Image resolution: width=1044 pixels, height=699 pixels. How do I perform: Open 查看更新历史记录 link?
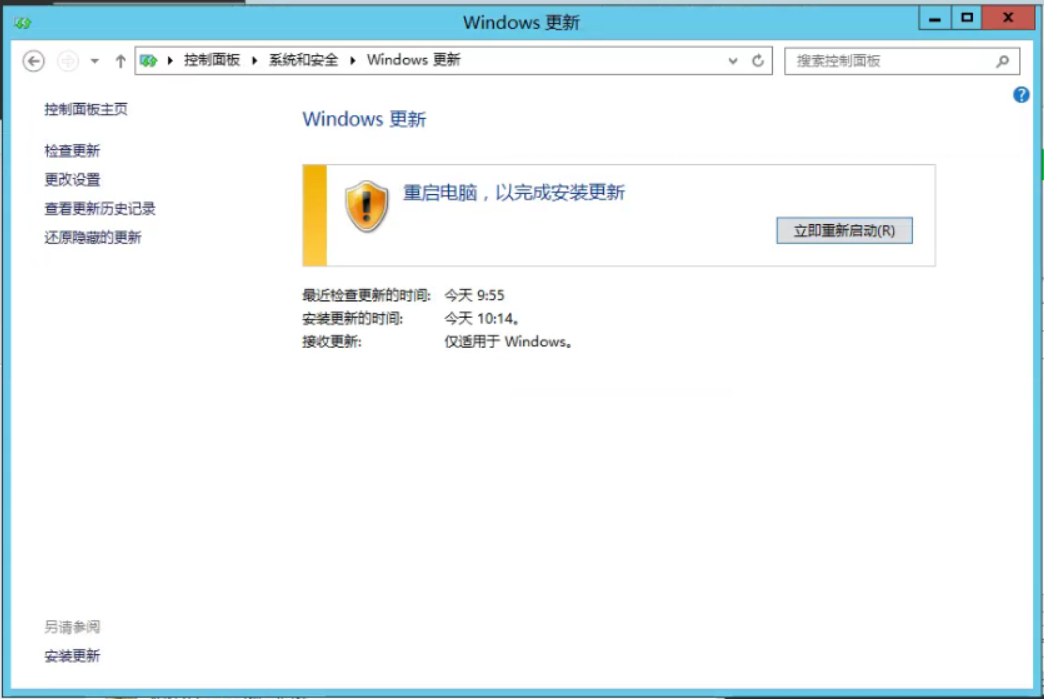(100, 209)
